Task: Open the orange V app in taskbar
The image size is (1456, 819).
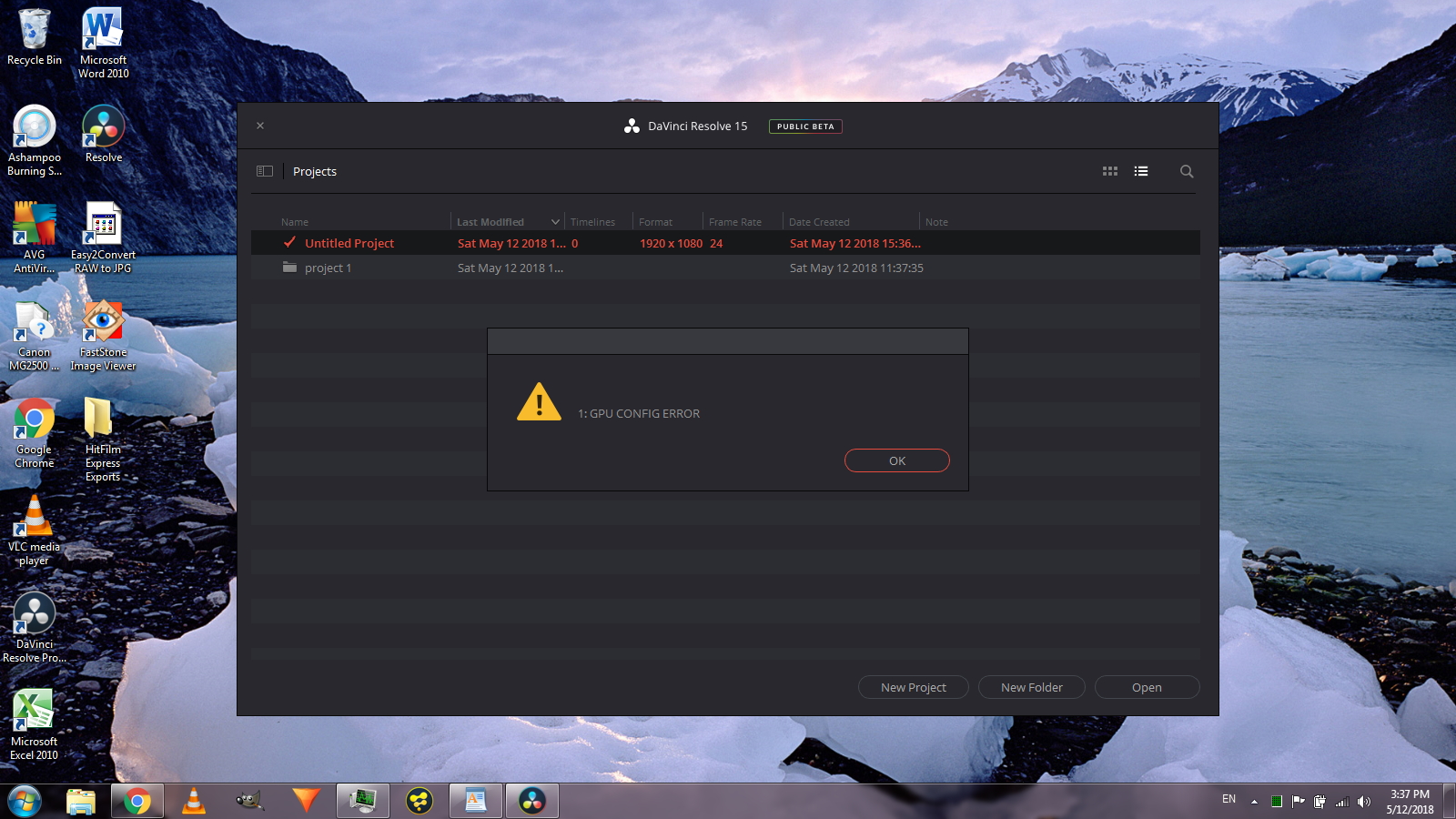Action: point(306,802)
